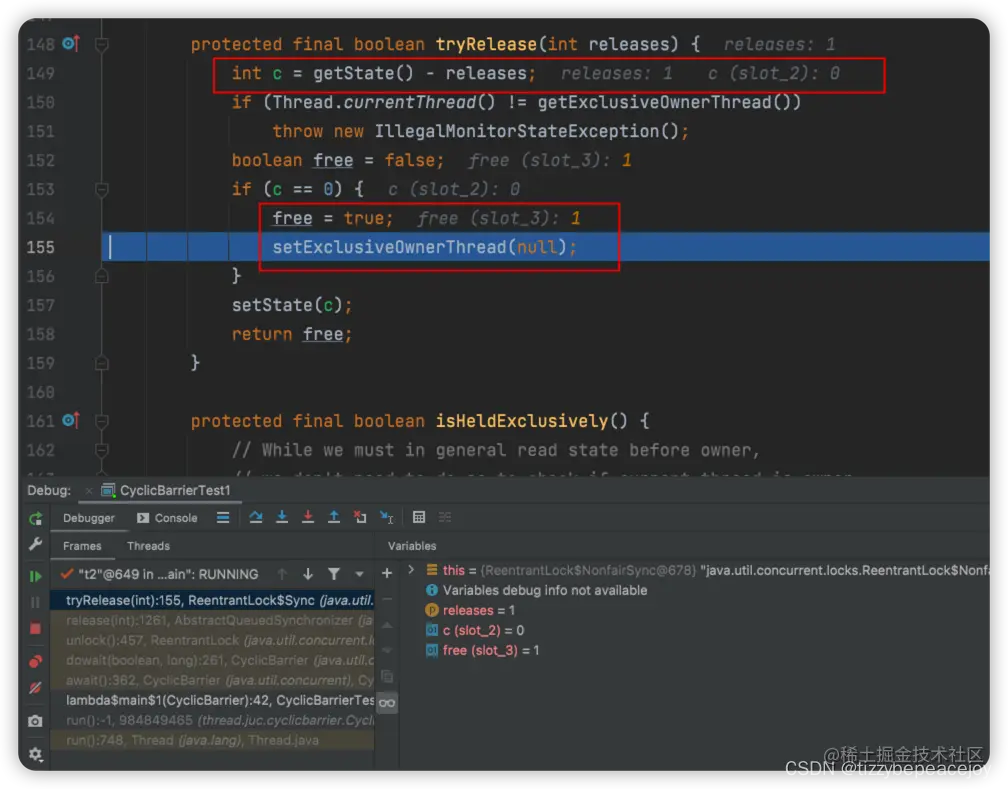This screenshot has height=789, width=1008.
Task: Collapse tryRelease method fold marker line 148
Action: [102, 44]
